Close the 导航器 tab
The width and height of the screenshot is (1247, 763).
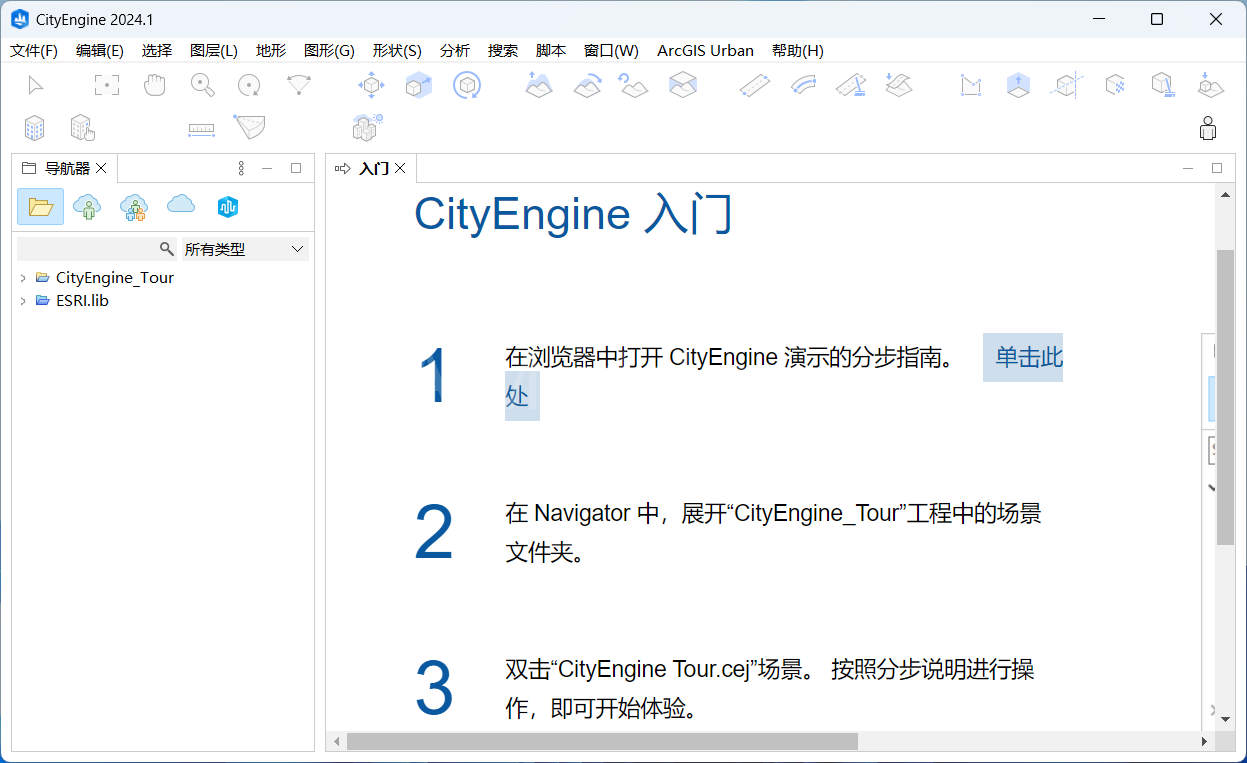point(101,168)
